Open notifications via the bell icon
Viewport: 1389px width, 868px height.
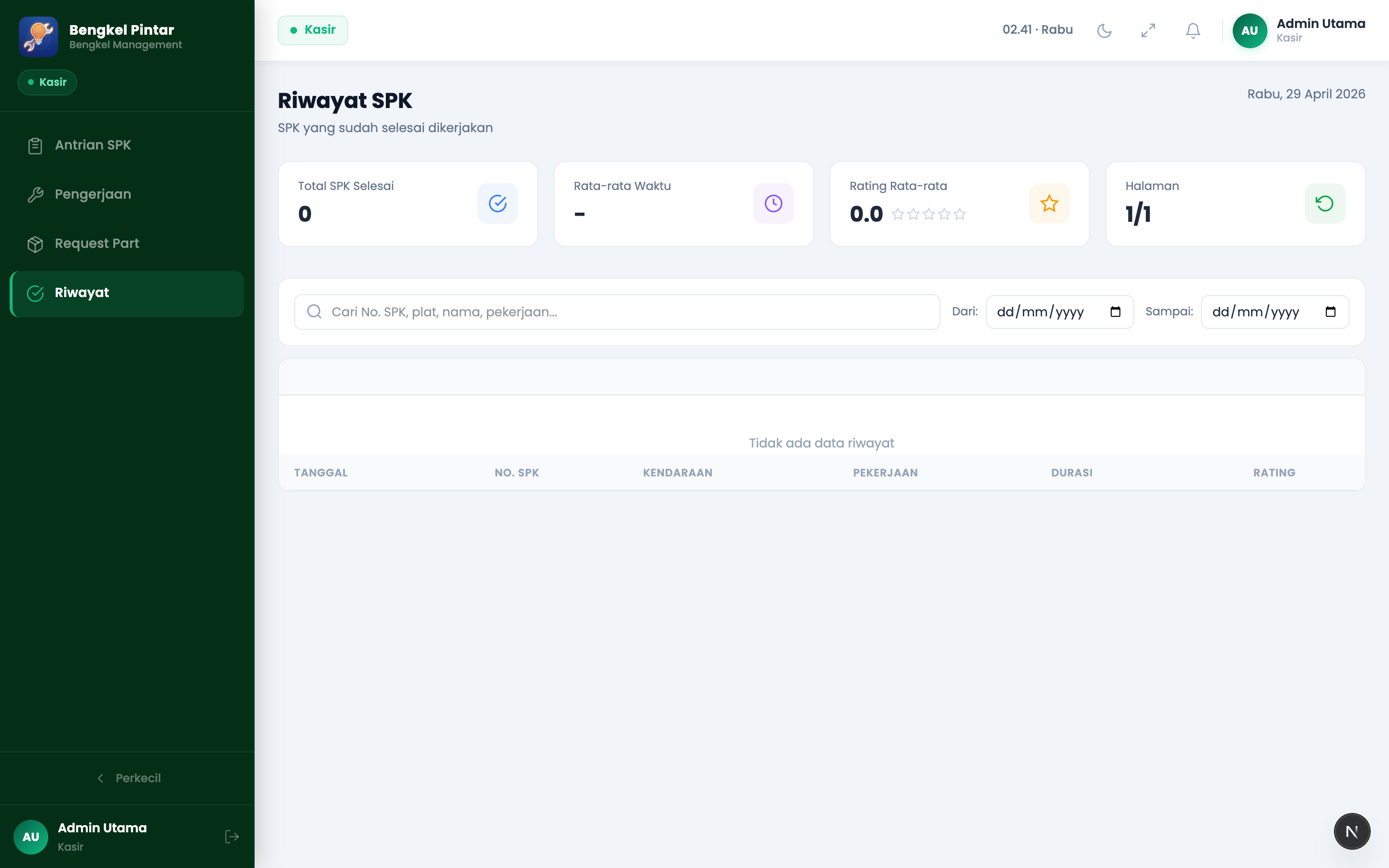[x=1193, y=30]
